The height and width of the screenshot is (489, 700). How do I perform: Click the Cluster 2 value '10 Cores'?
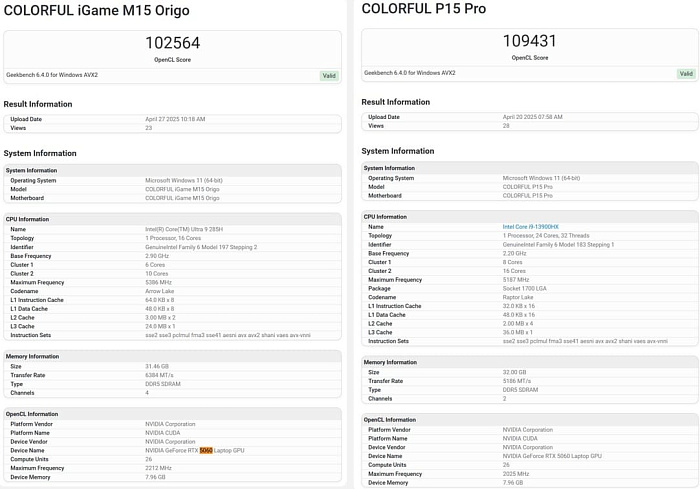157,274
